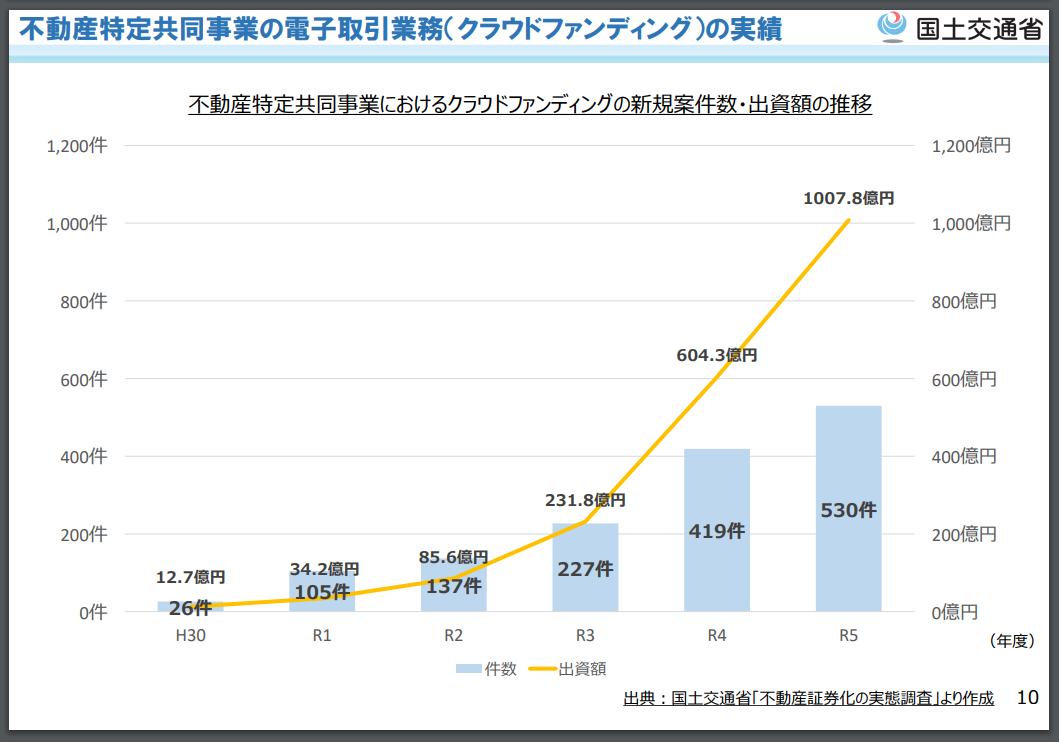Click the blue 件数 legend swatch
The height and width of the screenshot is (742, 1059).
click(467, 669)
